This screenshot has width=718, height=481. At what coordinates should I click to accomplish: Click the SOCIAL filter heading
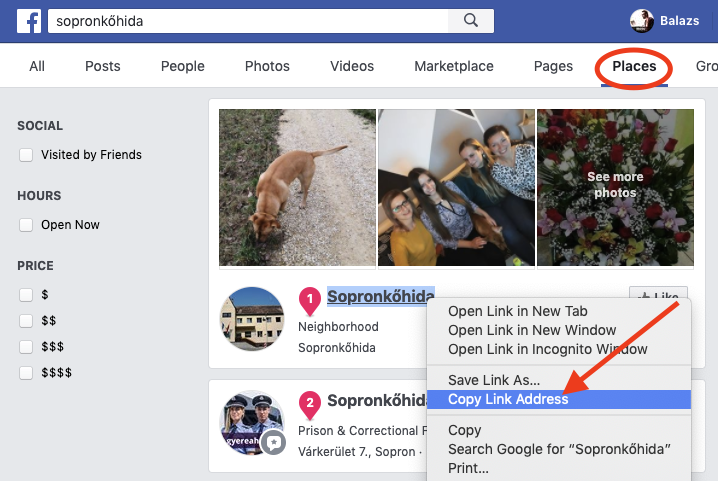coord(40,126)
